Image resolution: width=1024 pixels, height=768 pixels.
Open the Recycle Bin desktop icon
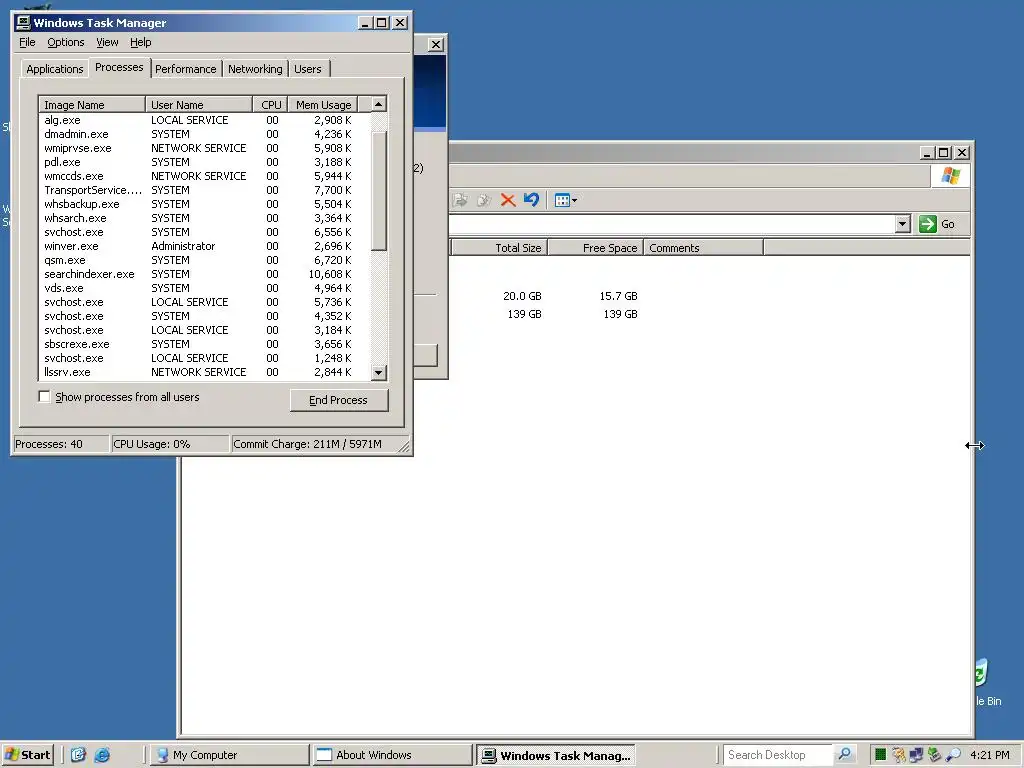pyautogui.click(x=987, y=683)
